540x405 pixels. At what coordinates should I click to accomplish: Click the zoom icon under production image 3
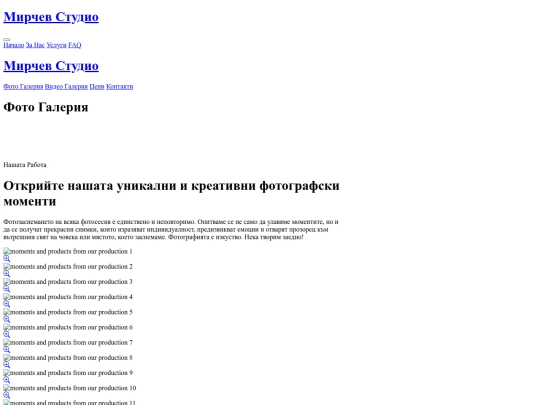coord(7,289)
